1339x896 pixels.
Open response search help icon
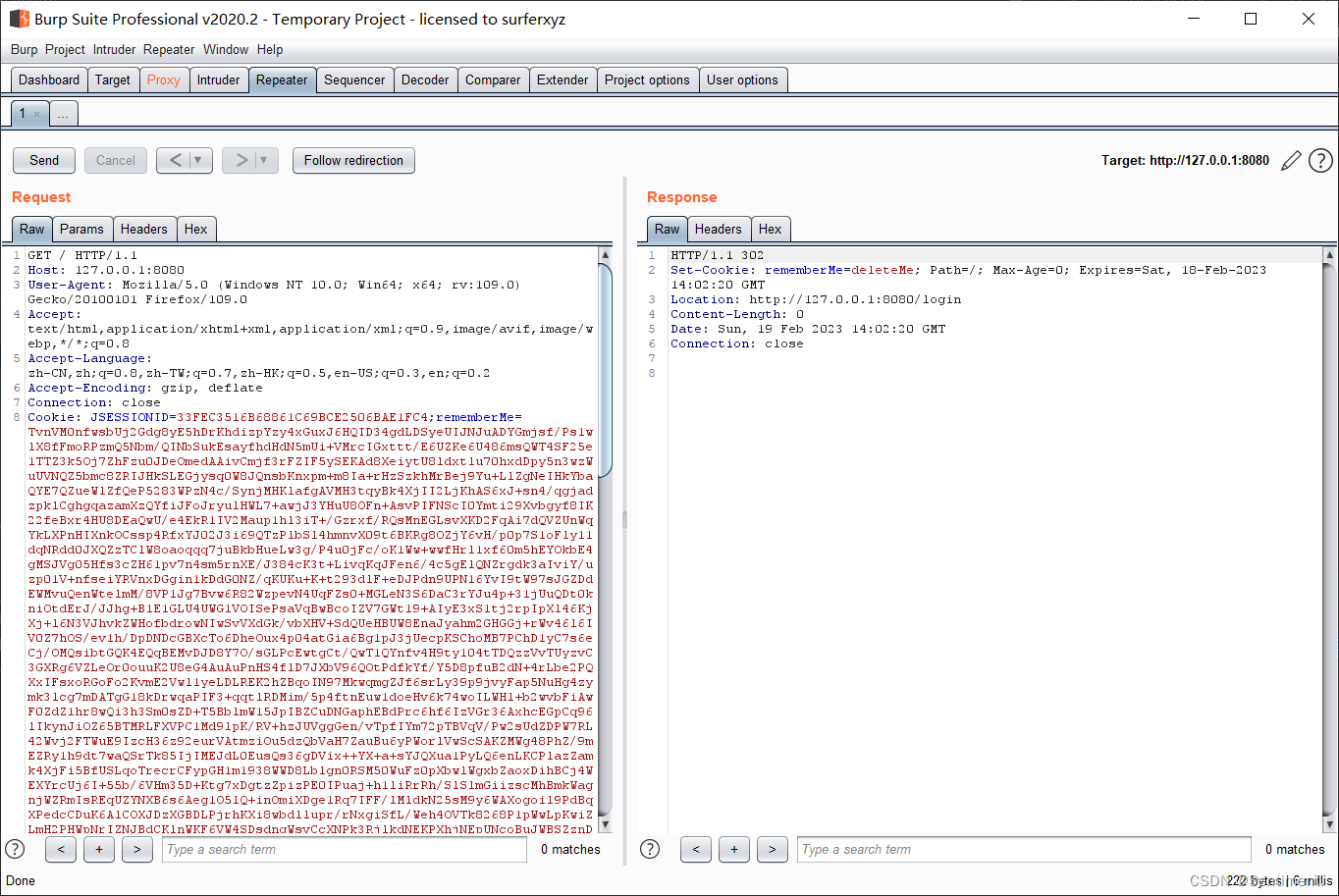[x=650, y=849]
